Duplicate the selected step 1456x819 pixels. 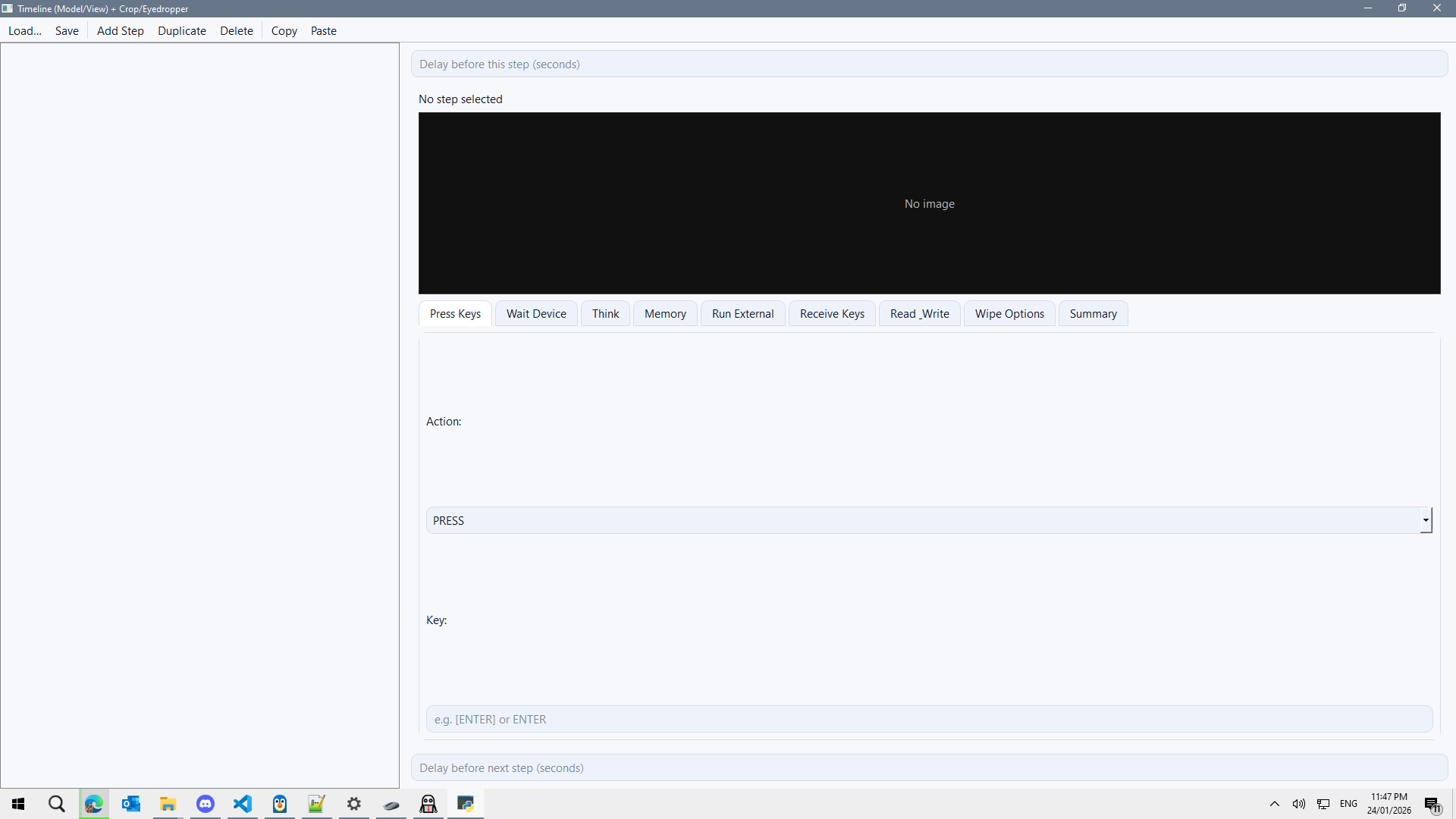tap(182, 30)
